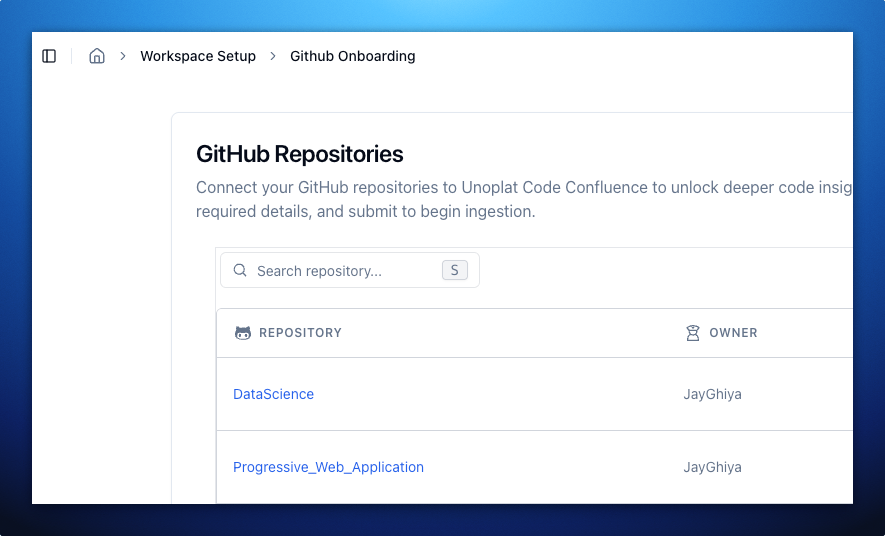Viewport: 885px width, 536px height.
Task: Click the GitHub cat icon in header
Action: pos(243,333)
